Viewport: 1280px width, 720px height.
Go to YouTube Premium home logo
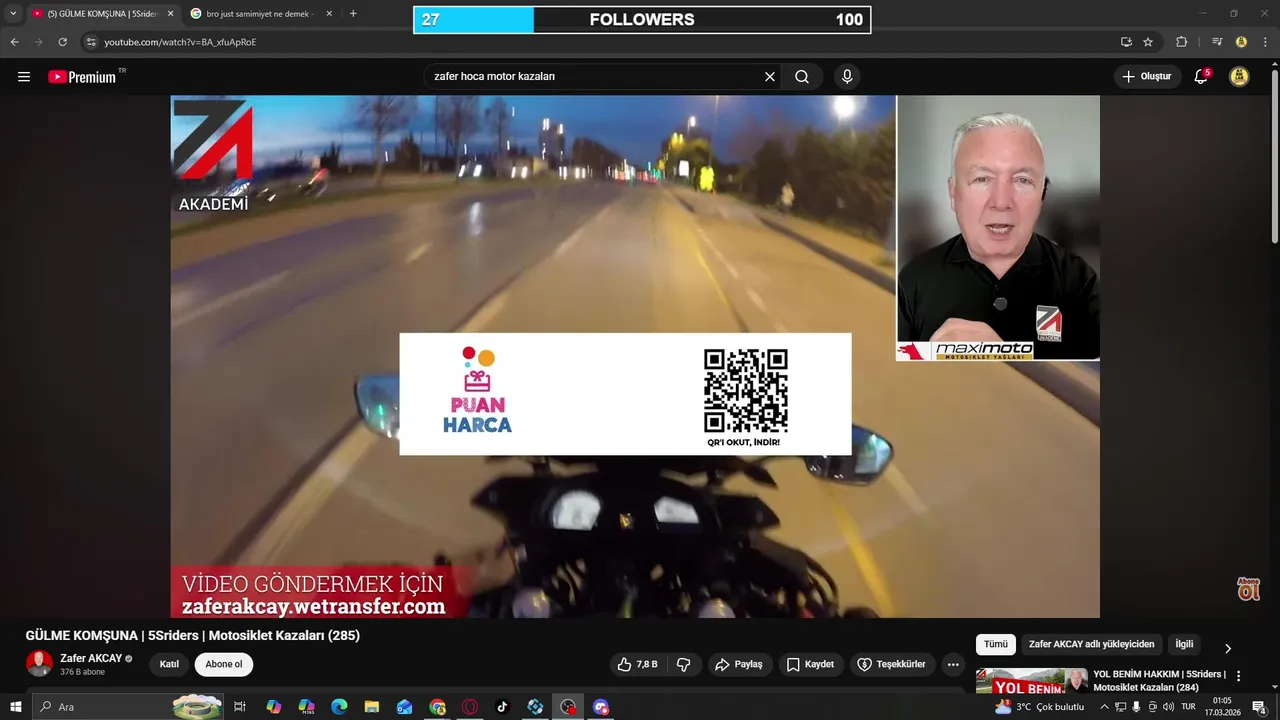[82, 77]
